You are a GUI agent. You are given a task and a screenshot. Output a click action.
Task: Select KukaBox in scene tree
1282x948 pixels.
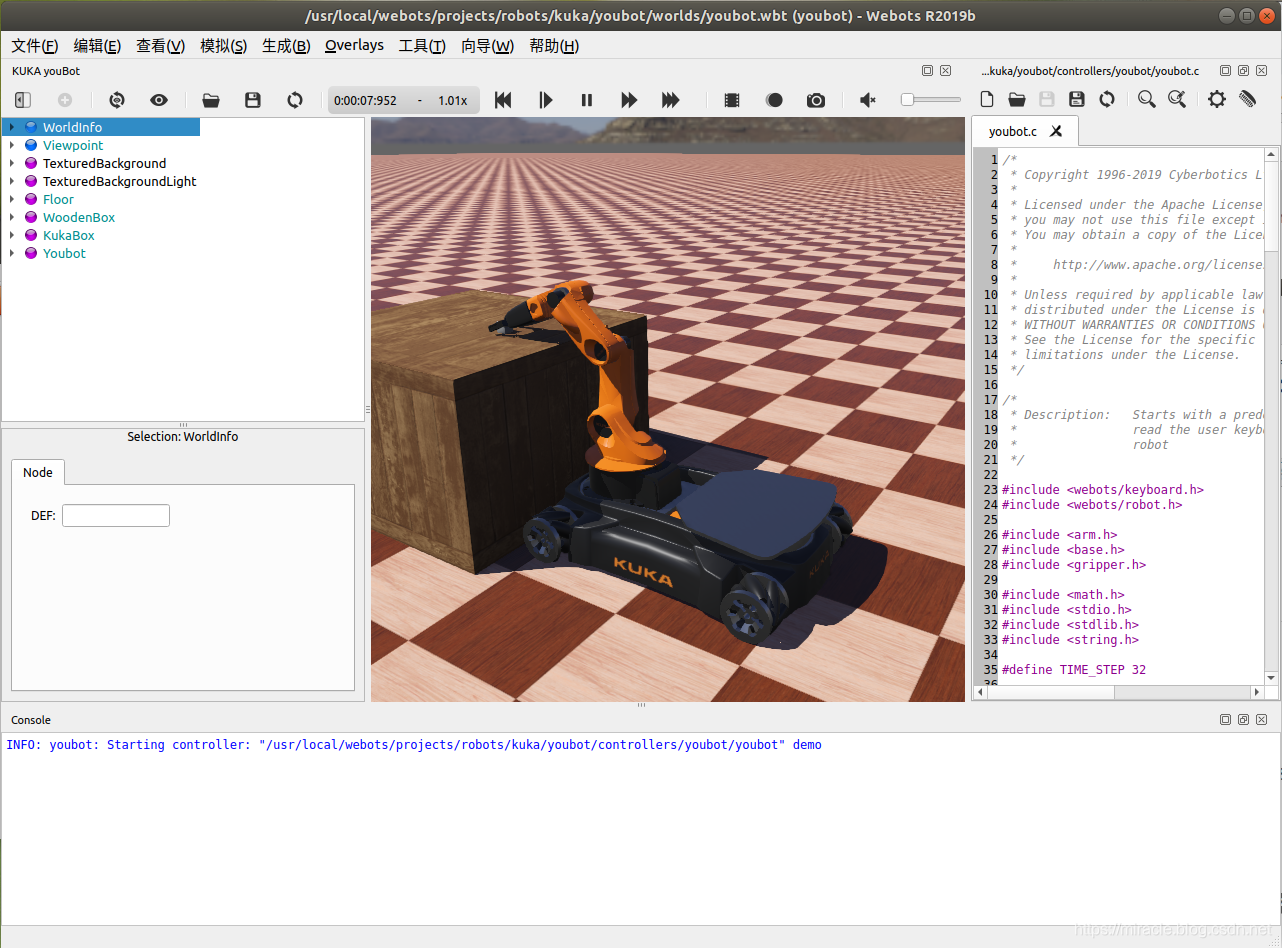69,235
